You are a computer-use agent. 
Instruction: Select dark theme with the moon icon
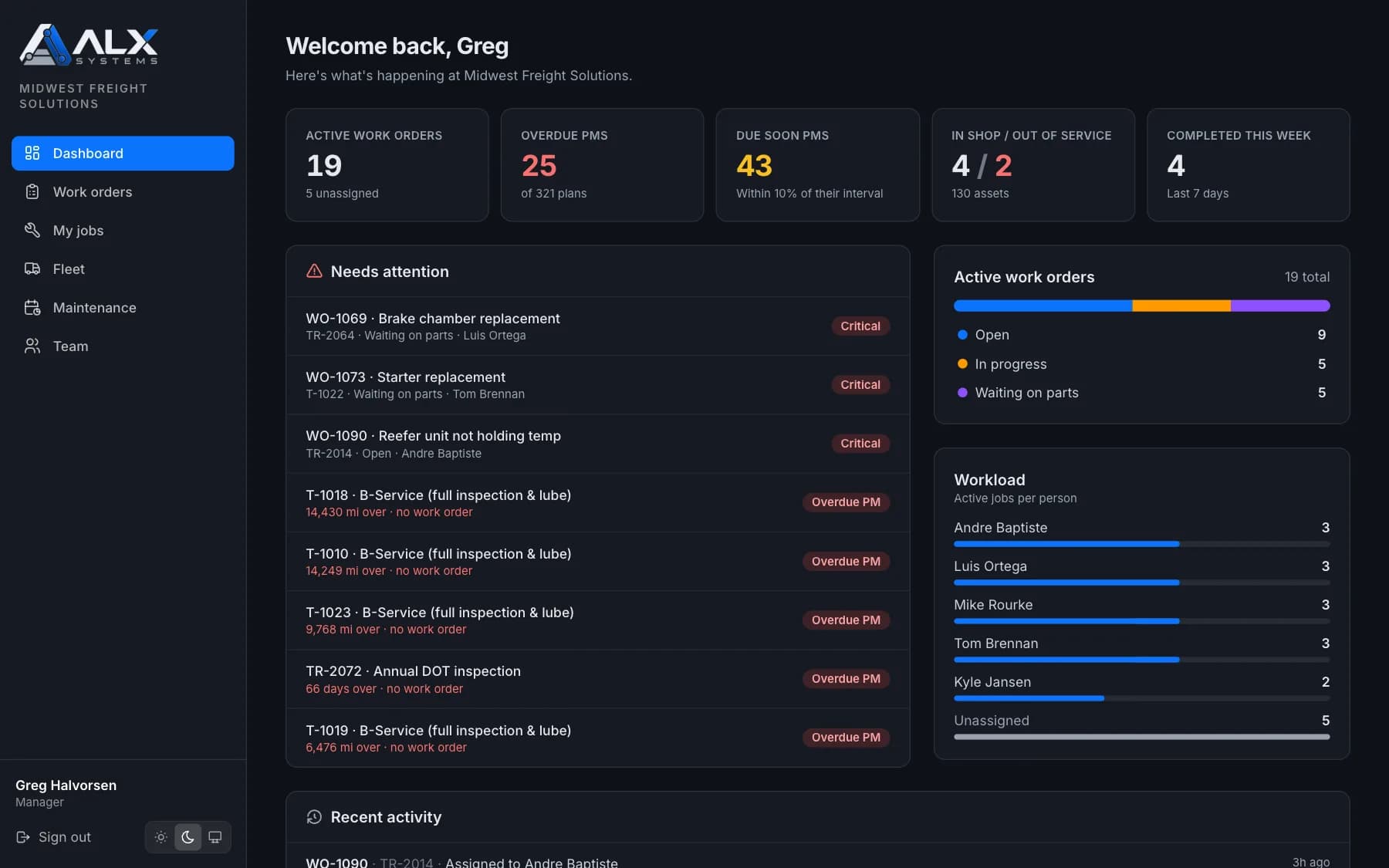(x=188, y=837)
